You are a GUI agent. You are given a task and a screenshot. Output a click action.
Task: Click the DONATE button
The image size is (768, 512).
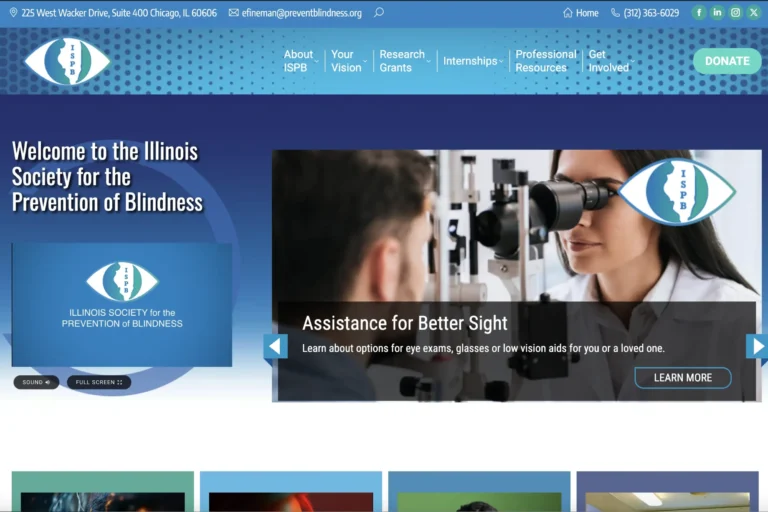pyautogui.click(x=727, y=61)
